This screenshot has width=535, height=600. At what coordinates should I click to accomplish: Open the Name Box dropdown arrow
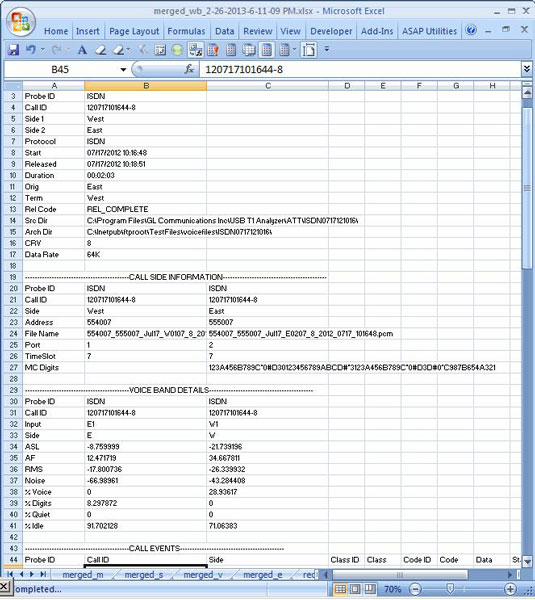pos(123,70)
